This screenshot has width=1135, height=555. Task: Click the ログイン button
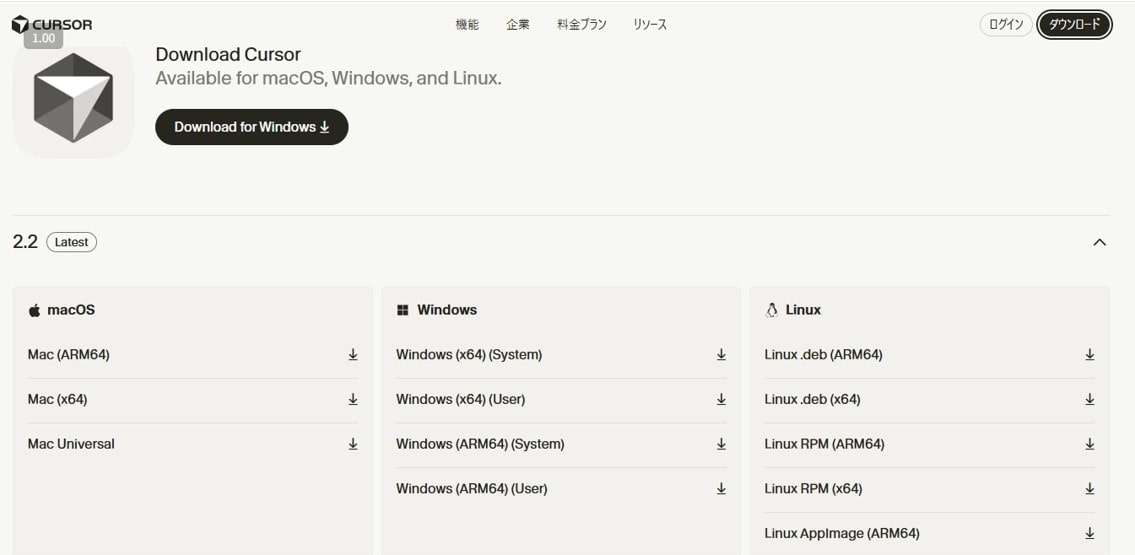(x=1006, y=25)
